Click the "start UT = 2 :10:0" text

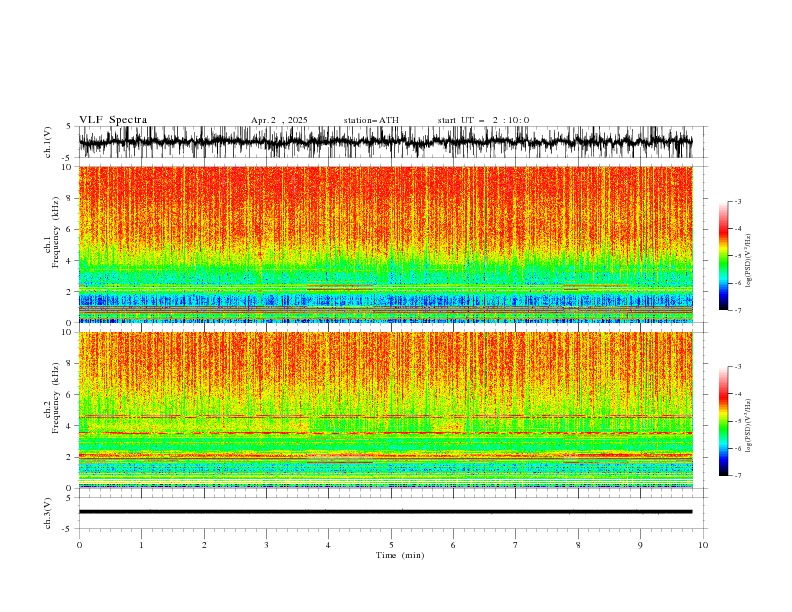pyautogui.click(x=483, y=120)
